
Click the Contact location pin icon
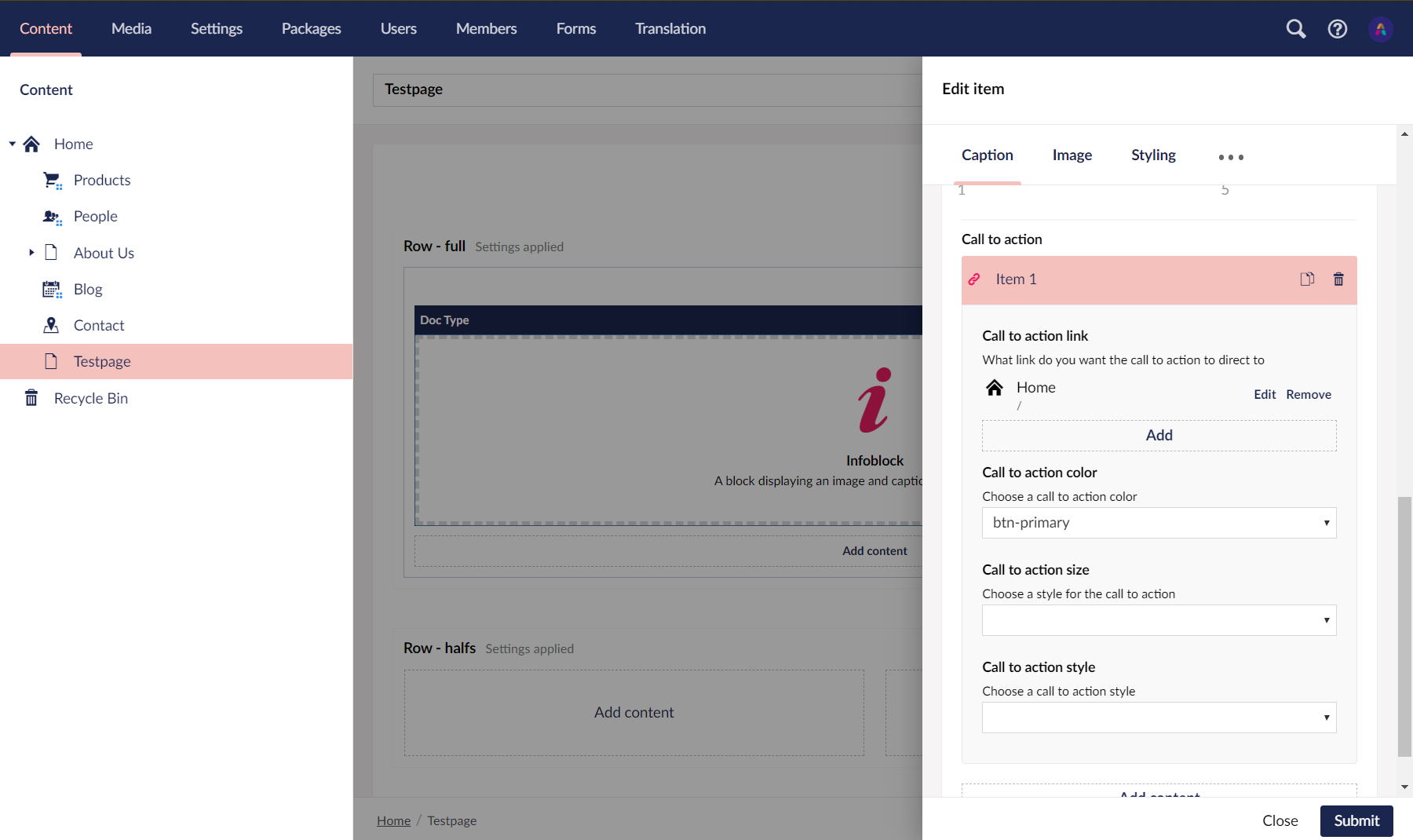pos(51,325)
